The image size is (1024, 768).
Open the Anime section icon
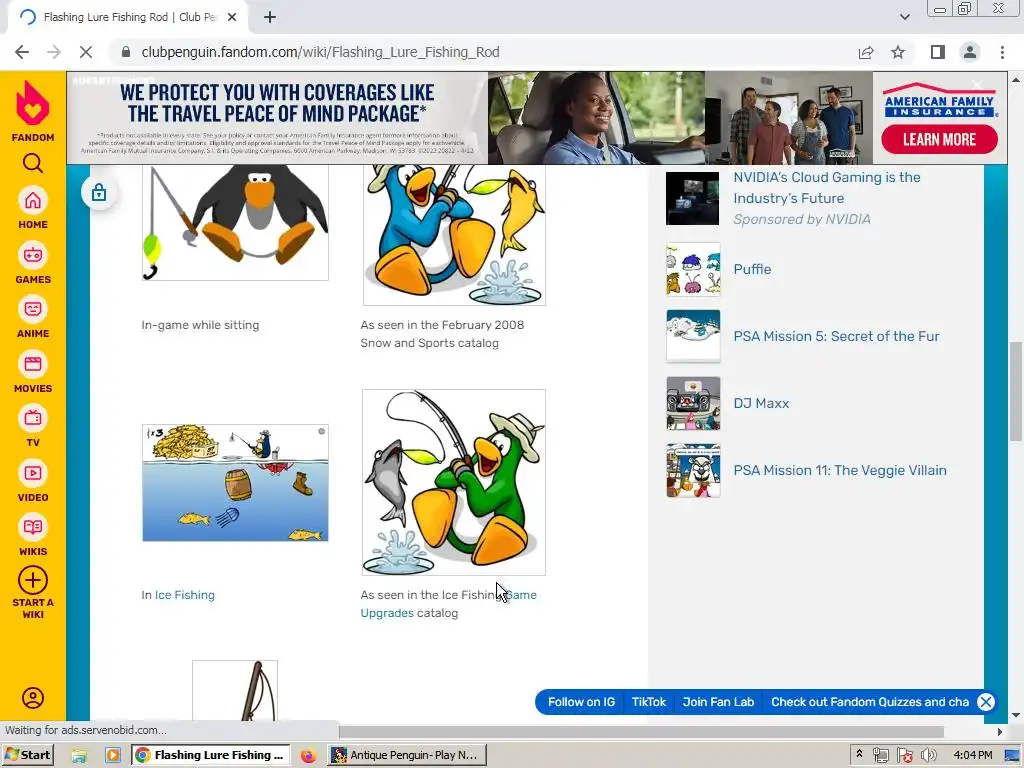[33, 310]
